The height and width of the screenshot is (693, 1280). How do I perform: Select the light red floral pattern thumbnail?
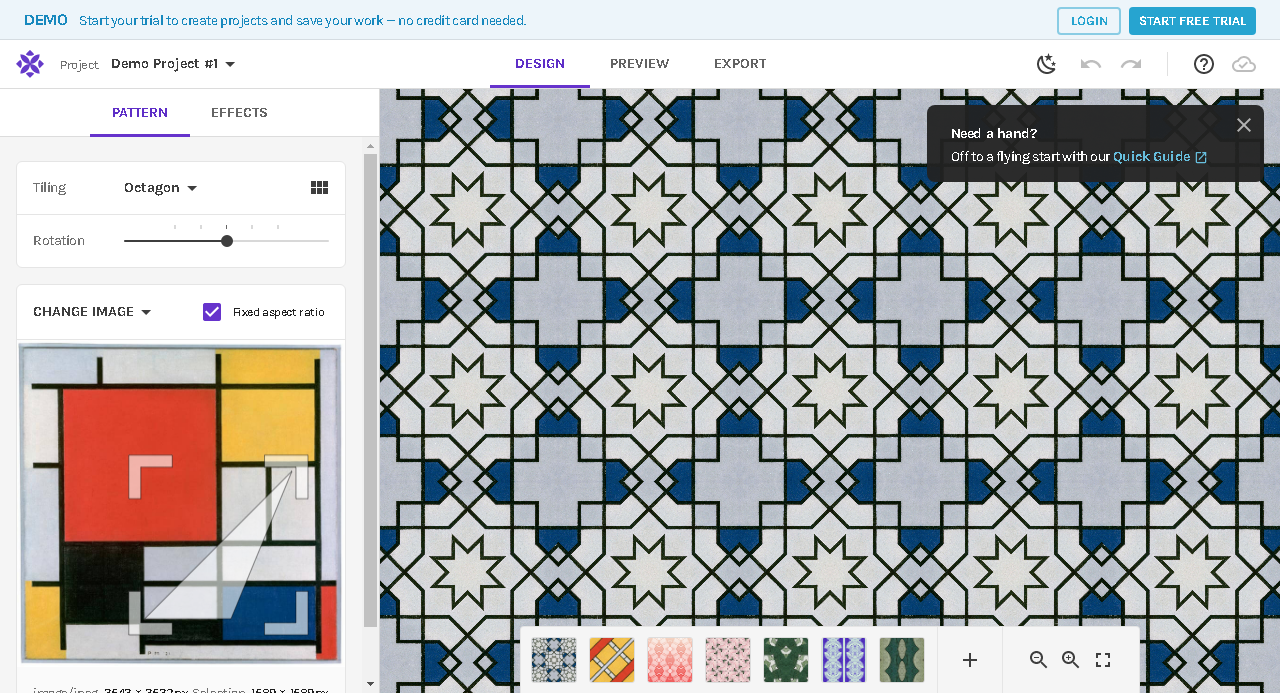coord(670,660)
